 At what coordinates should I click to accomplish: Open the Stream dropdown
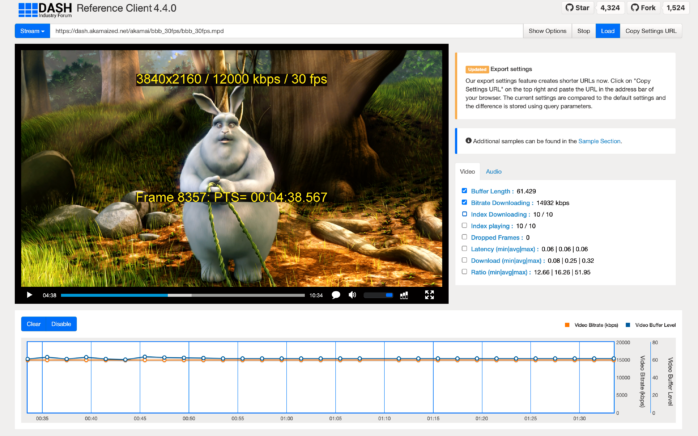point(32,31)
